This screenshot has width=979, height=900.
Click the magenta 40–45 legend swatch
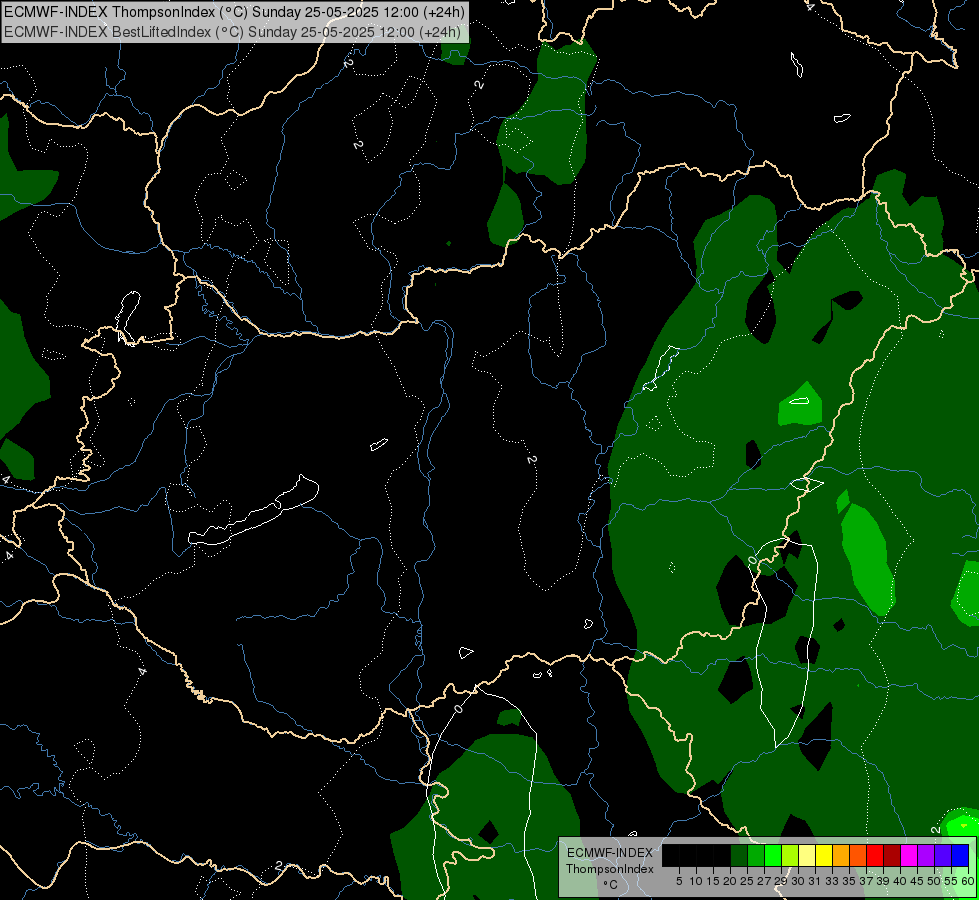908,855
